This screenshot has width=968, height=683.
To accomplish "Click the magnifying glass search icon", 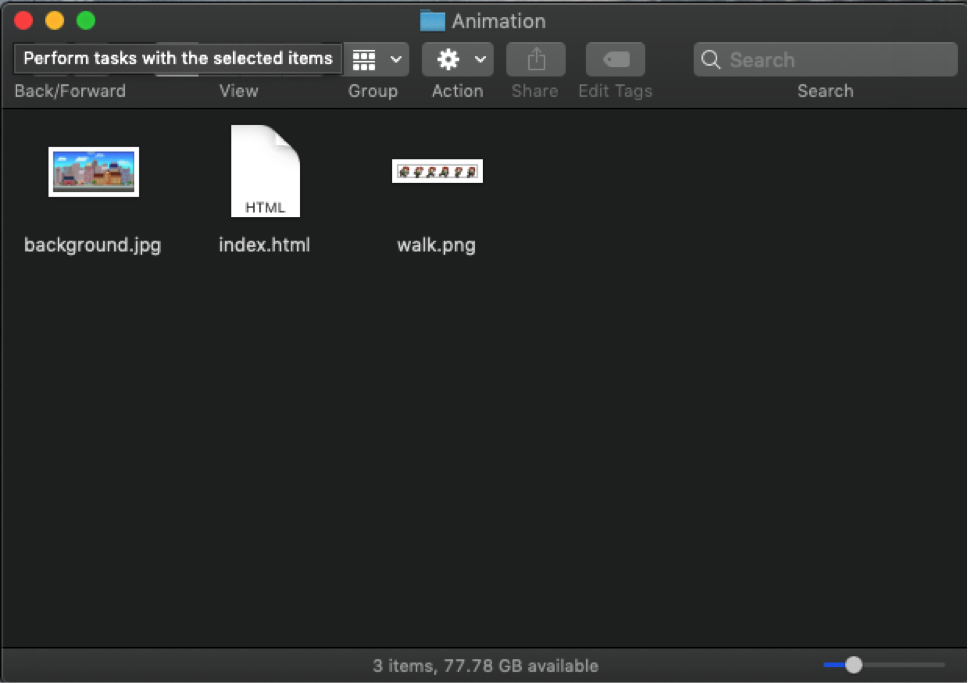I will [x=711, y=60].
